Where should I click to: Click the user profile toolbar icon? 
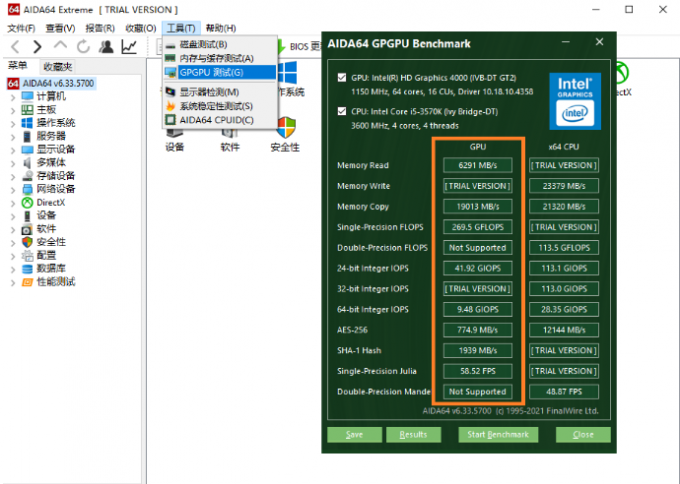pyautogui.click(x=106, y=46)
